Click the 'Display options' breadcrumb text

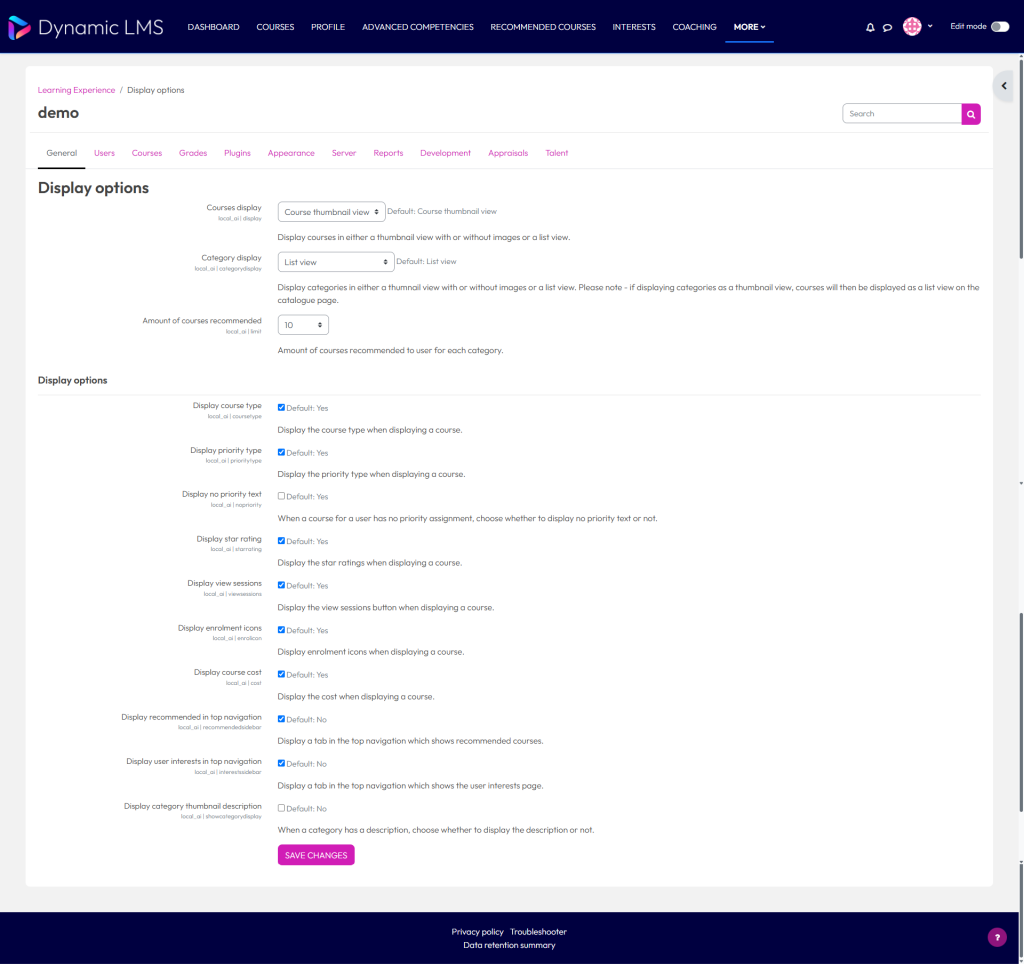pyautogui.click(x=155, y=90)
